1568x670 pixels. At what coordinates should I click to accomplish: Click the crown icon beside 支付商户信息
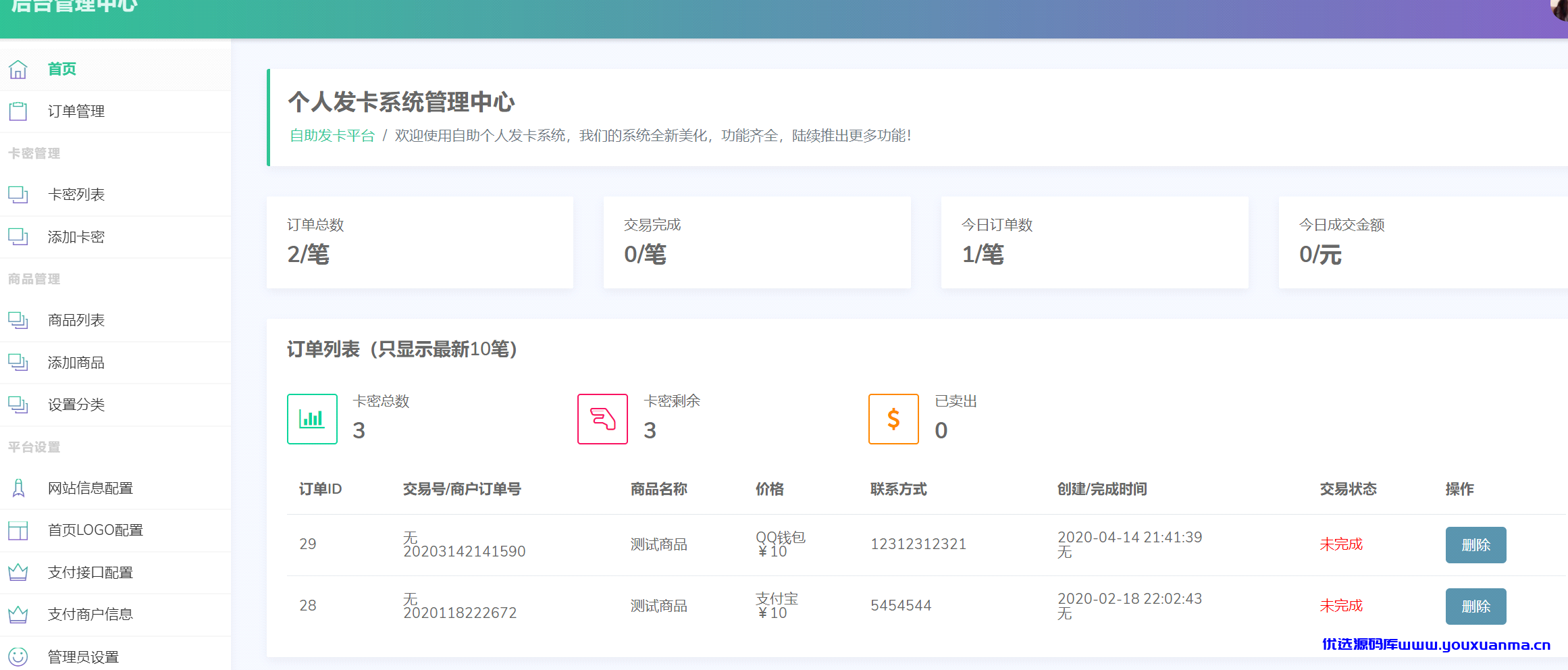(x=18, y=614)
